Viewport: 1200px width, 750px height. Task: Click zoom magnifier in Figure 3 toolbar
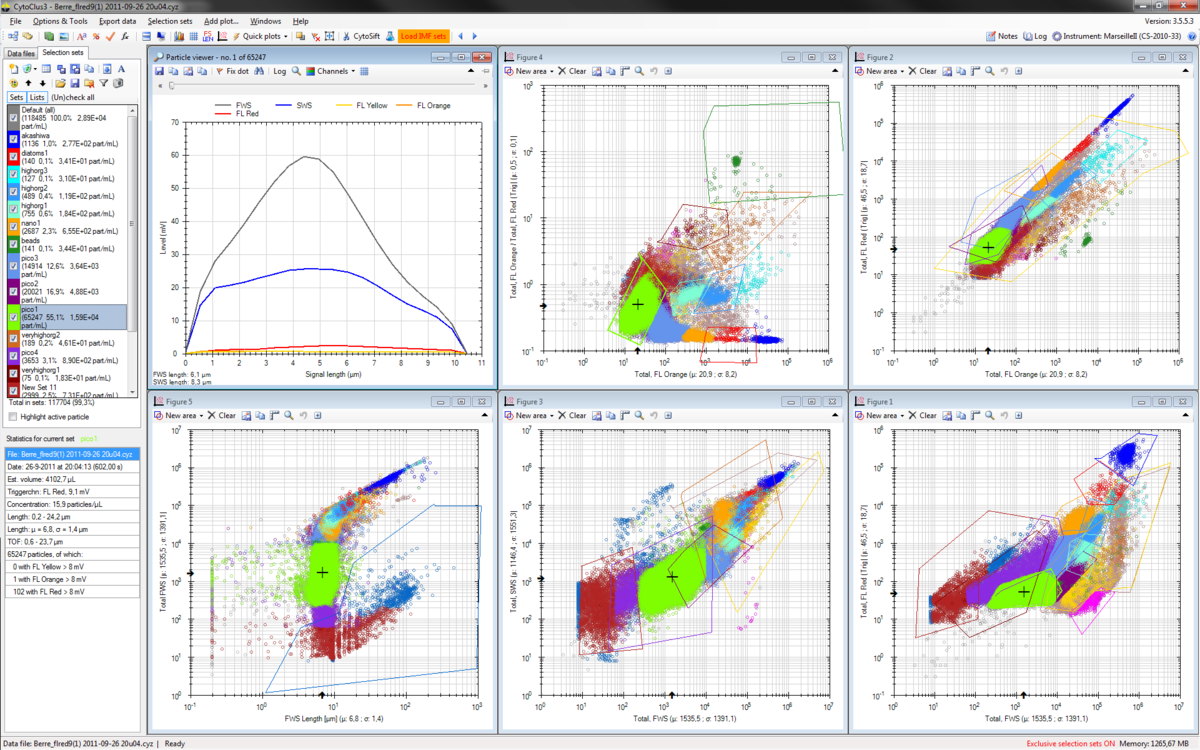coord(638,415)
